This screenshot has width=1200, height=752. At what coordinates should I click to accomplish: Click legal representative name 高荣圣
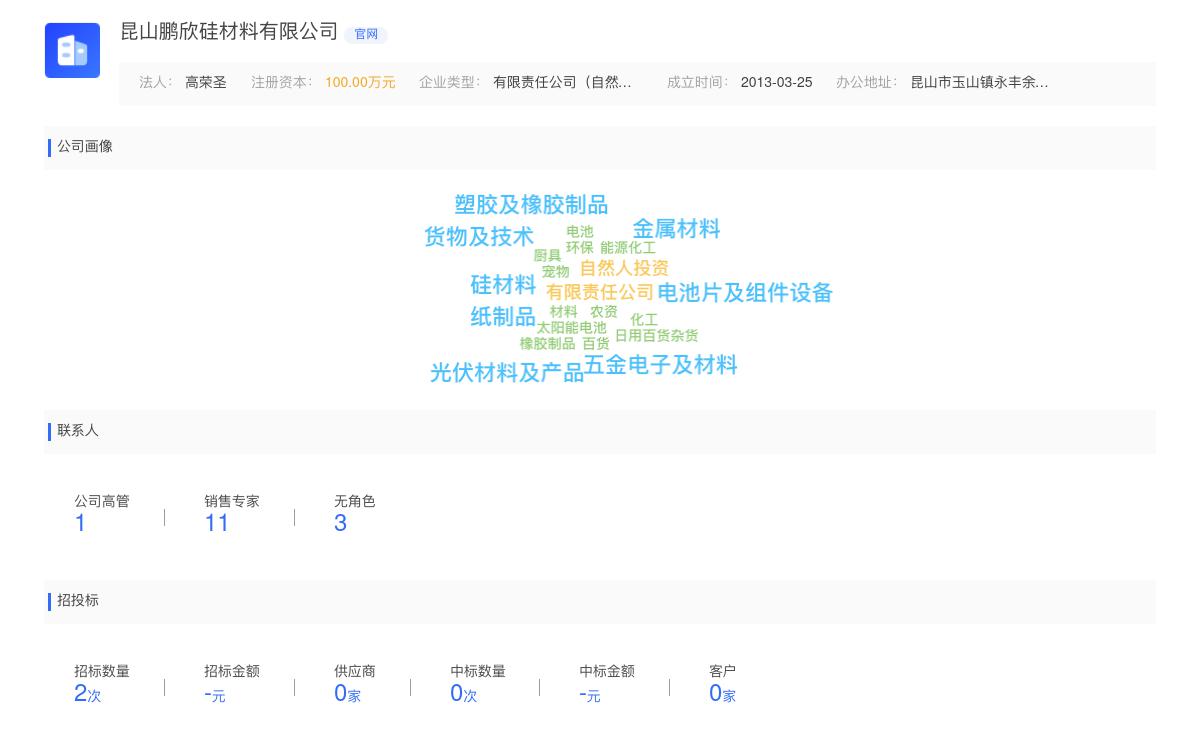tap(206, 83)
